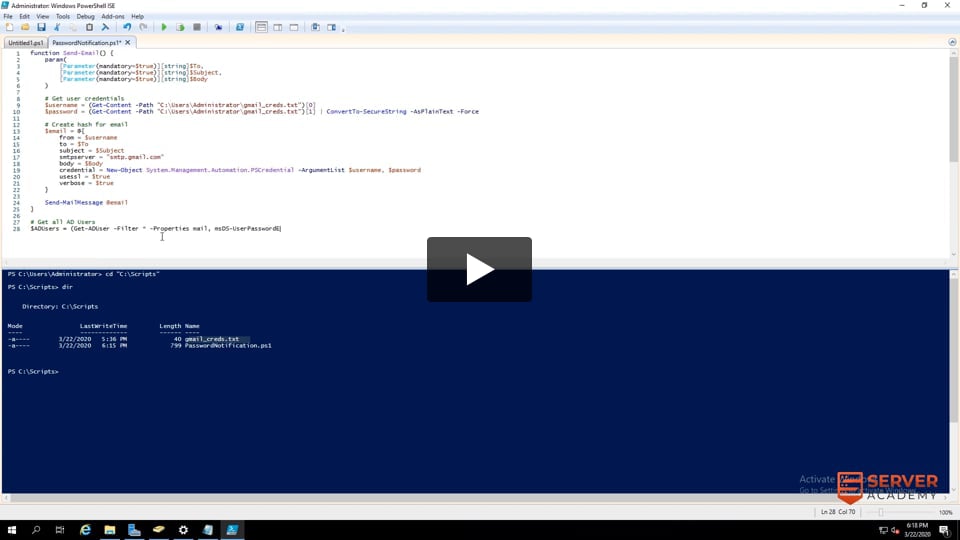Run the script with green play icon
Viewport: 960px width, 540px height.
click(164, 27)
